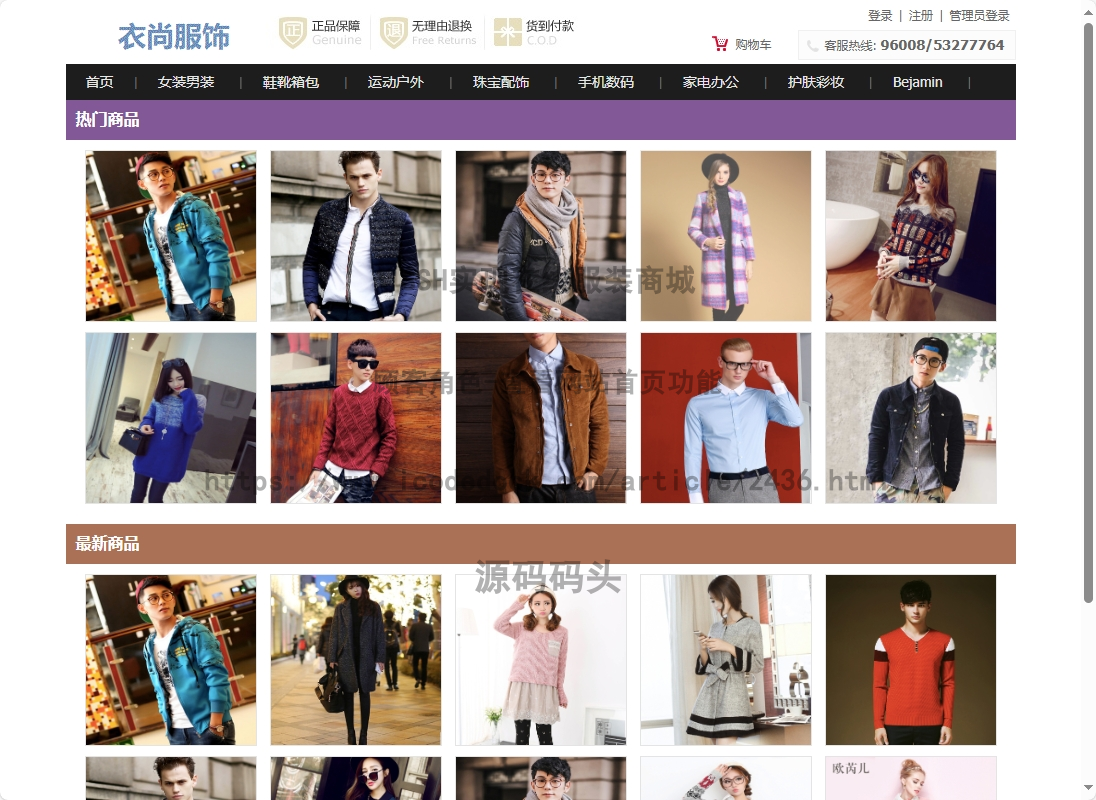The width and height of the screenshot is (1096, 800).
Task: Click the 登录 link
Action: [880, 15]
